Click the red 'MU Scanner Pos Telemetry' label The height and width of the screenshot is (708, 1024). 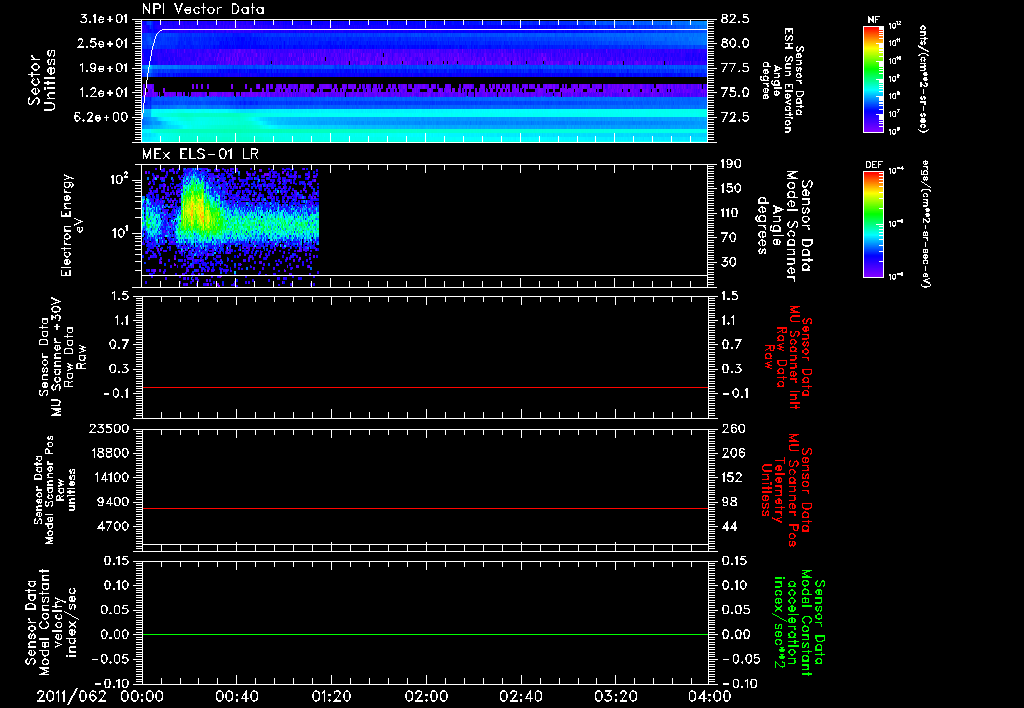(x=787, y=489)
